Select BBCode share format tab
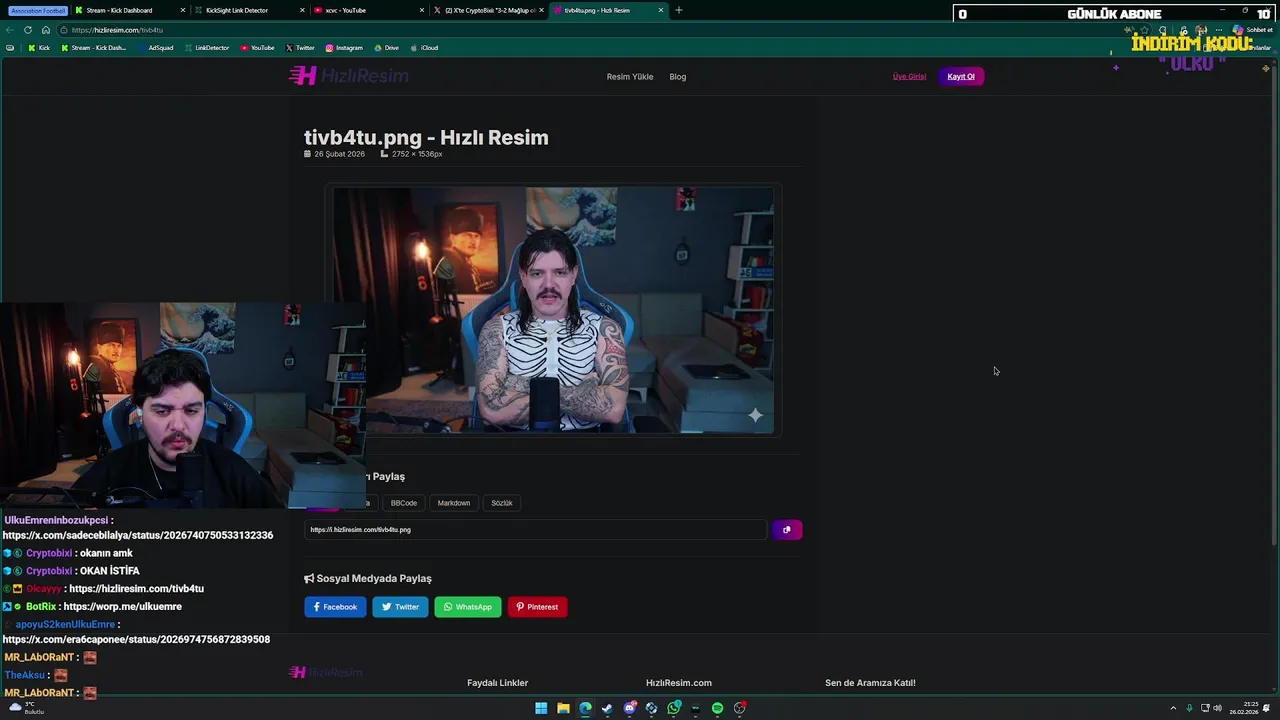 tap(404, 503)
